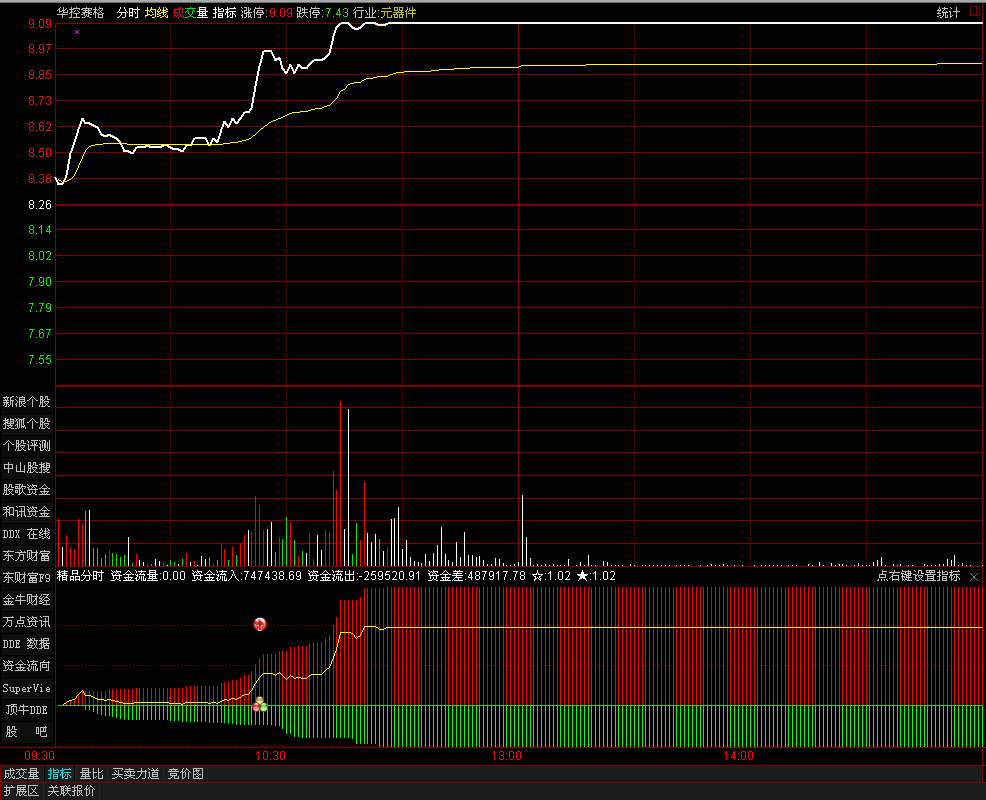Screen dimensions: 986x800
Task: Switch to the 买卖力道 tab
Action: click(x=135, y=774)
